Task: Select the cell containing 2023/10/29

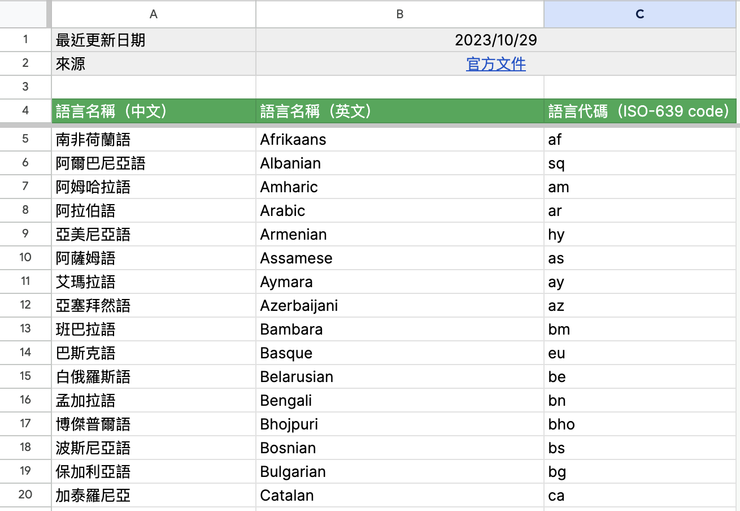Action: (496, 40)
